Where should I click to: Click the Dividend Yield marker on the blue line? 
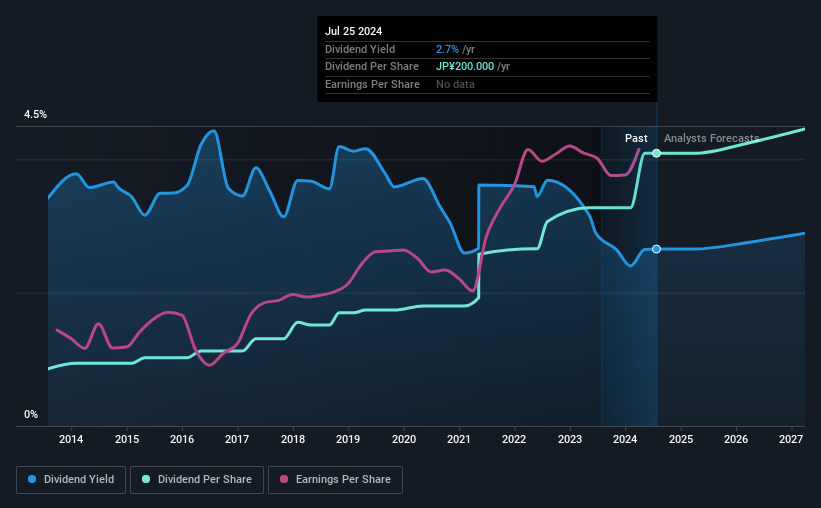[656, 249]
